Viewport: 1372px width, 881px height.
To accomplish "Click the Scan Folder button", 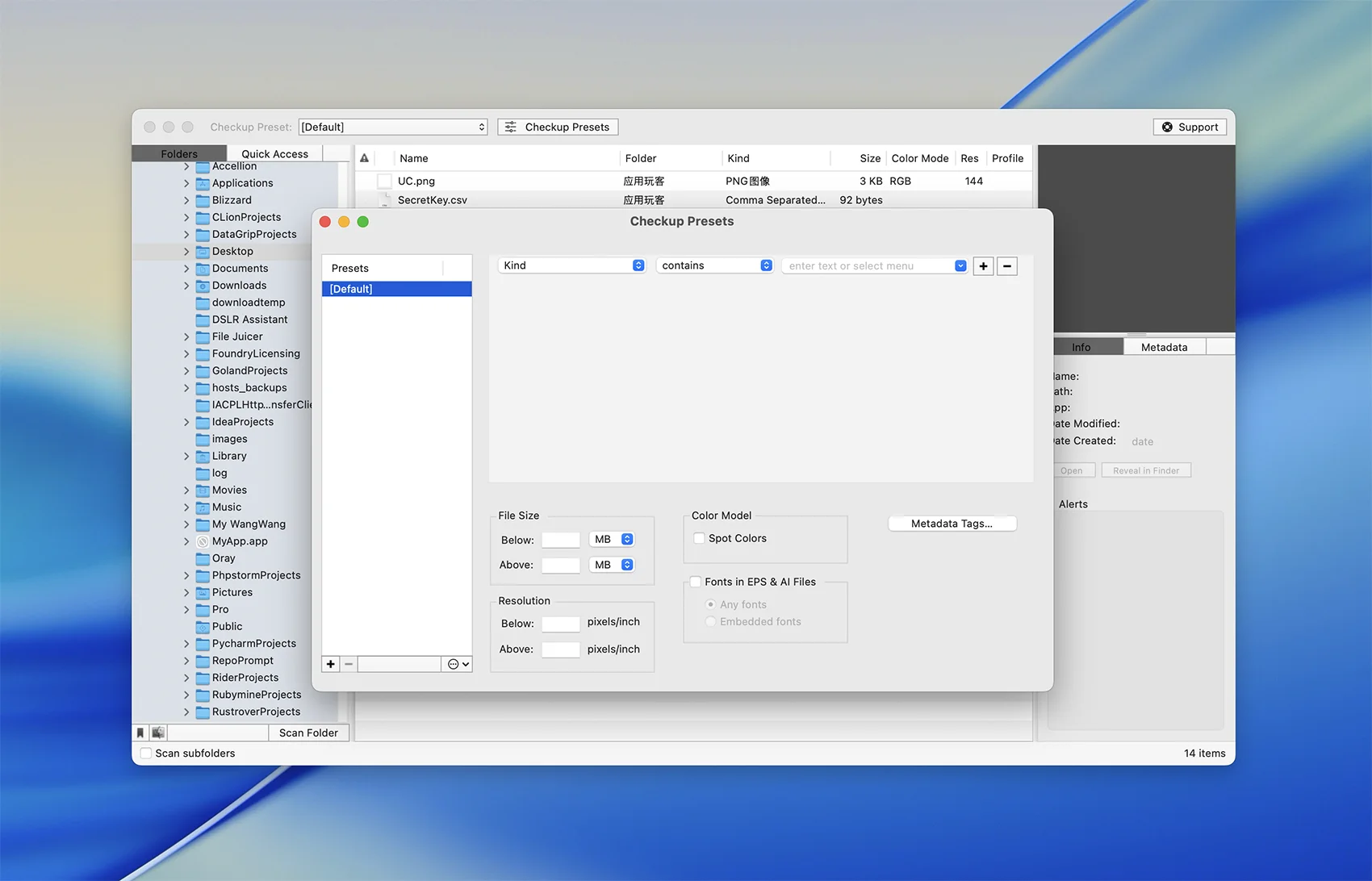I will click(x=308, y=733).
